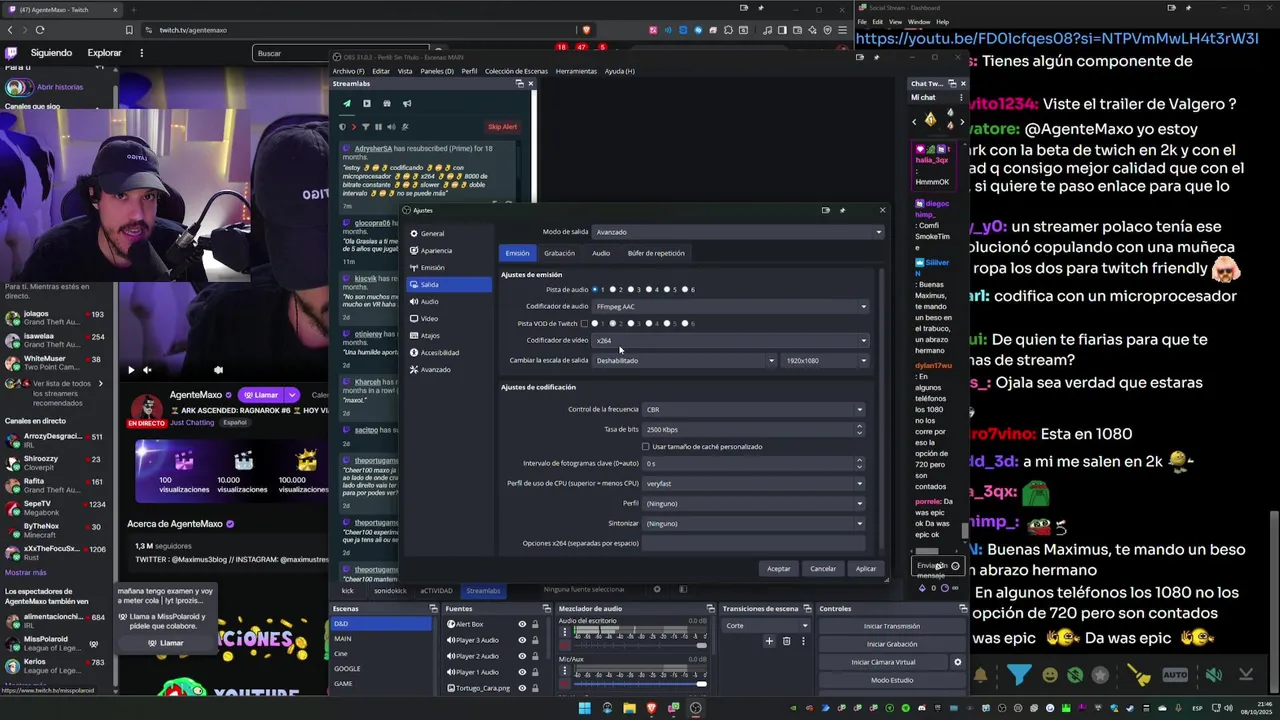Viewport: 1280px width, 720px height.
Task: Open Accesibilidad settings section
Action: click(x=449, y=352)
